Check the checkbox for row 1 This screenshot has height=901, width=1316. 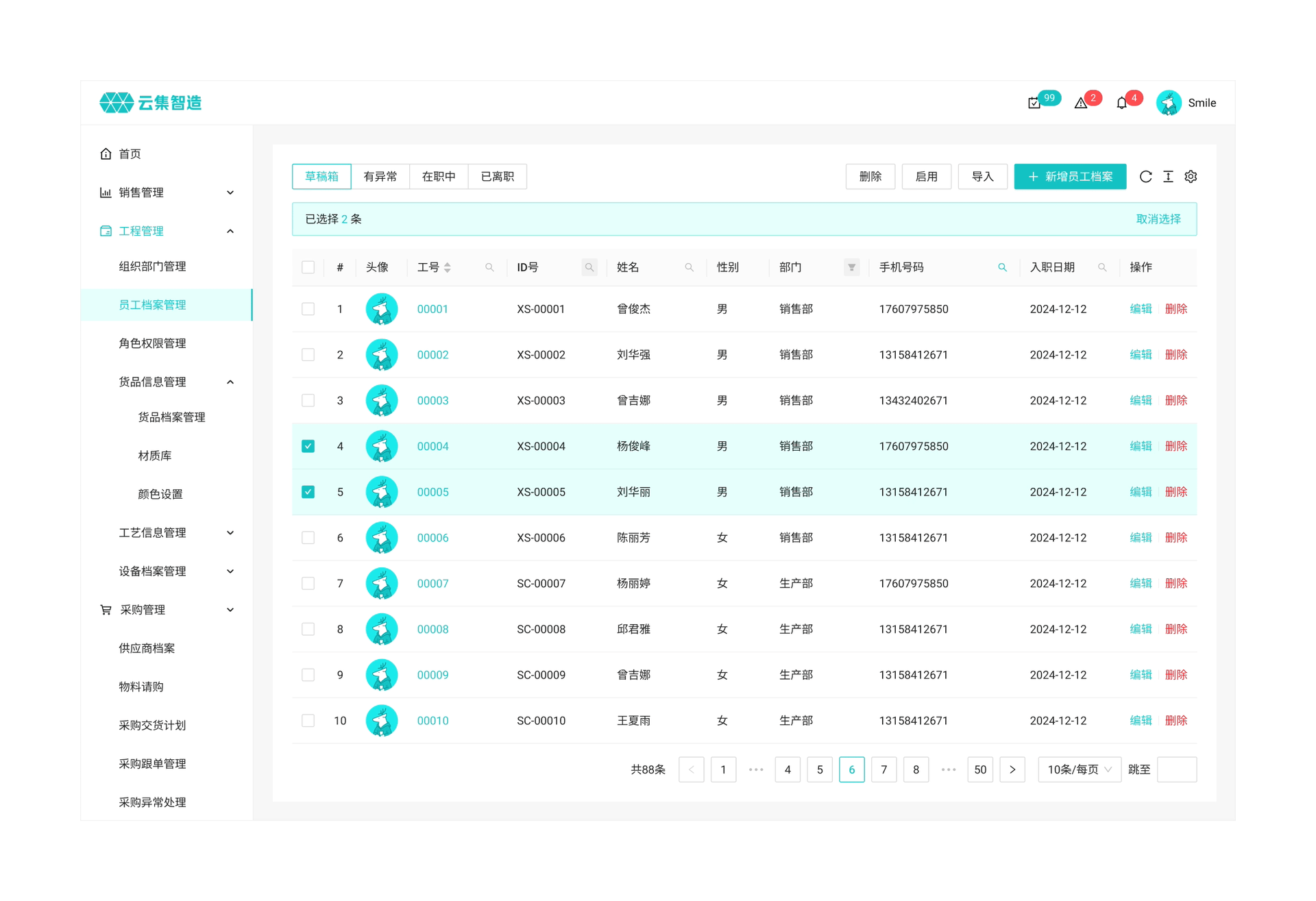click(x=308, y=310)
